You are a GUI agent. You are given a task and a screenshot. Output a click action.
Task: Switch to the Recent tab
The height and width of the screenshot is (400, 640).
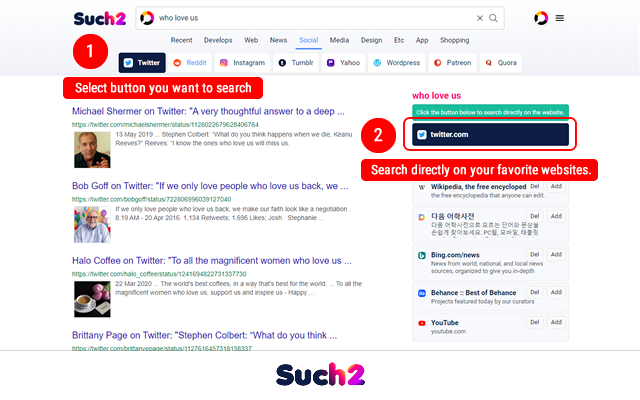[x=182, y=40]
